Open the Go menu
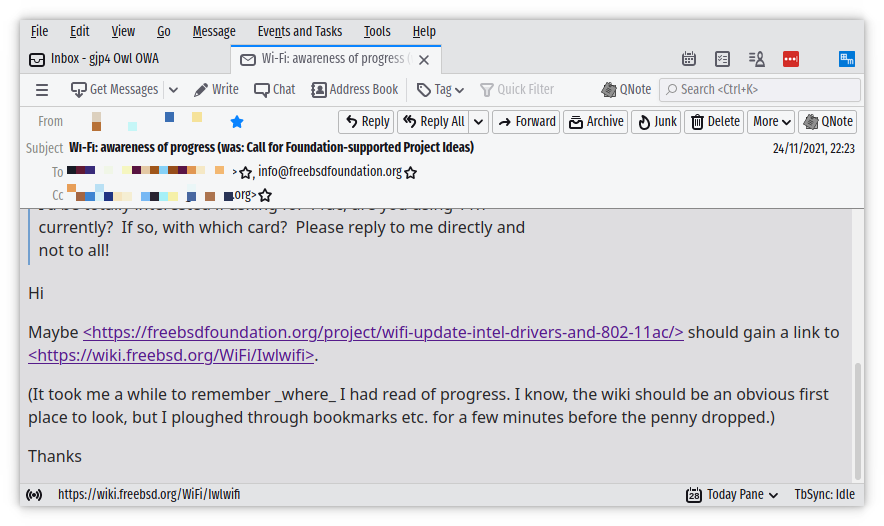The height and width of the screenshot is (526, 884). [163, 32]
